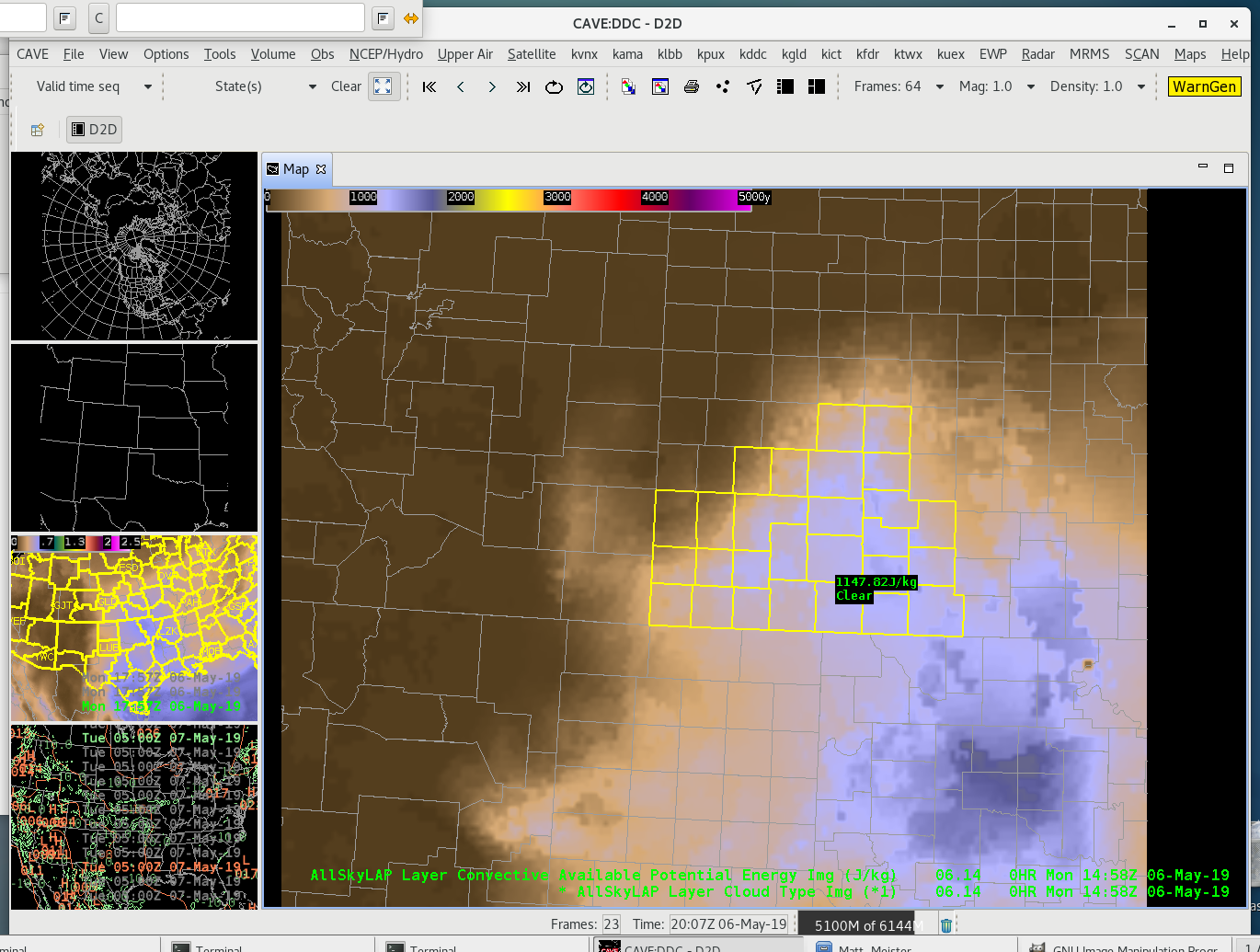
Task: Launch WarnGen
Action: pos(1204,86)
